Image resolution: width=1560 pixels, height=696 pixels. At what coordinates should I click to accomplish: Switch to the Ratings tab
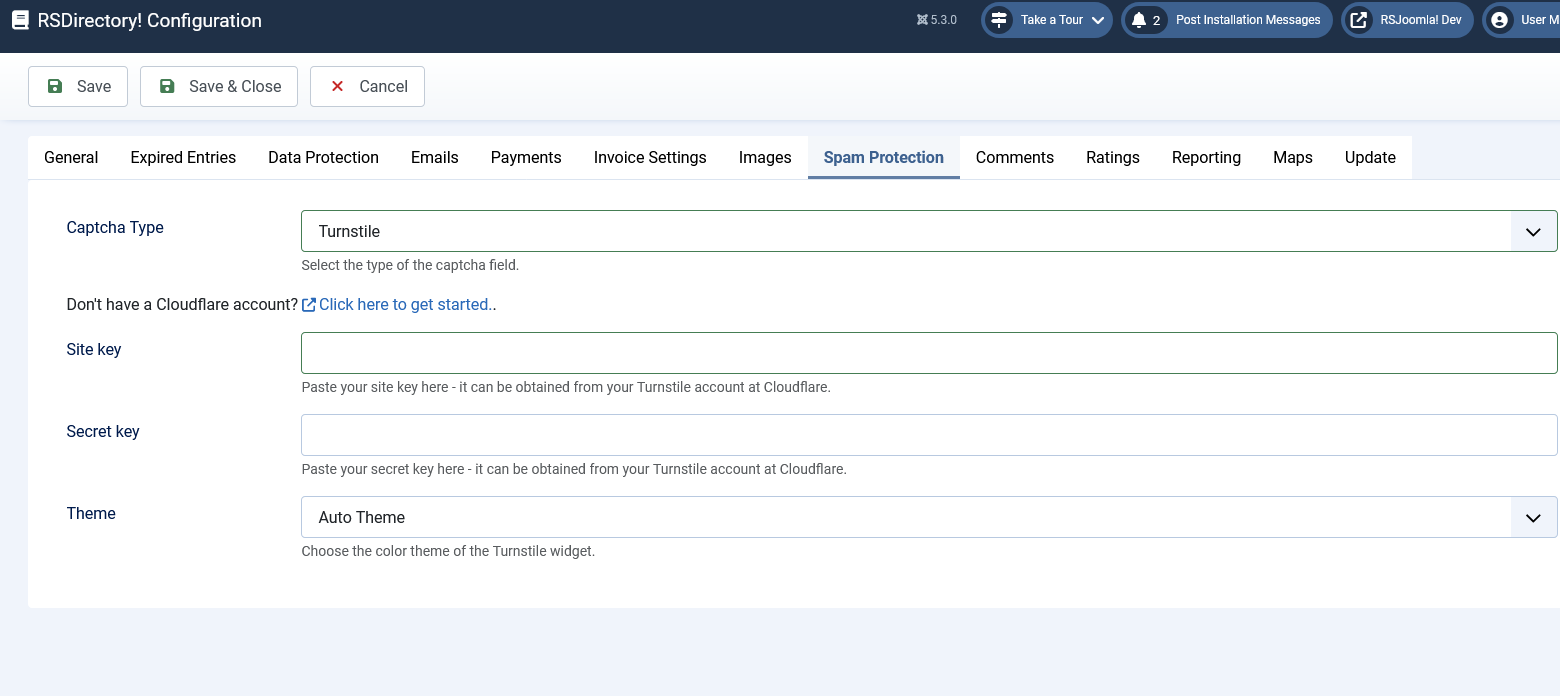click(x=1113, y=157)
